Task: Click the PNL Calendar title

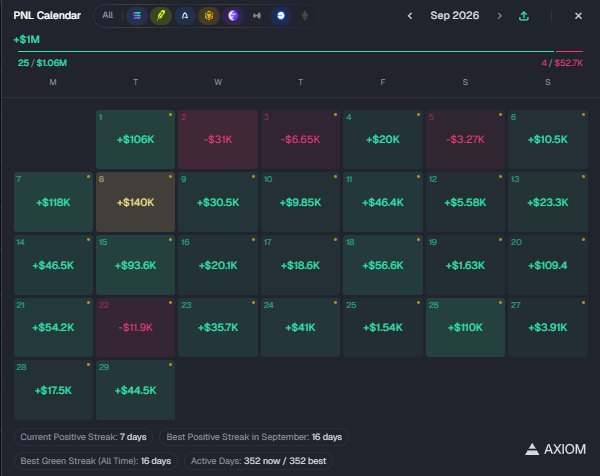Action: tap(47, 15)
